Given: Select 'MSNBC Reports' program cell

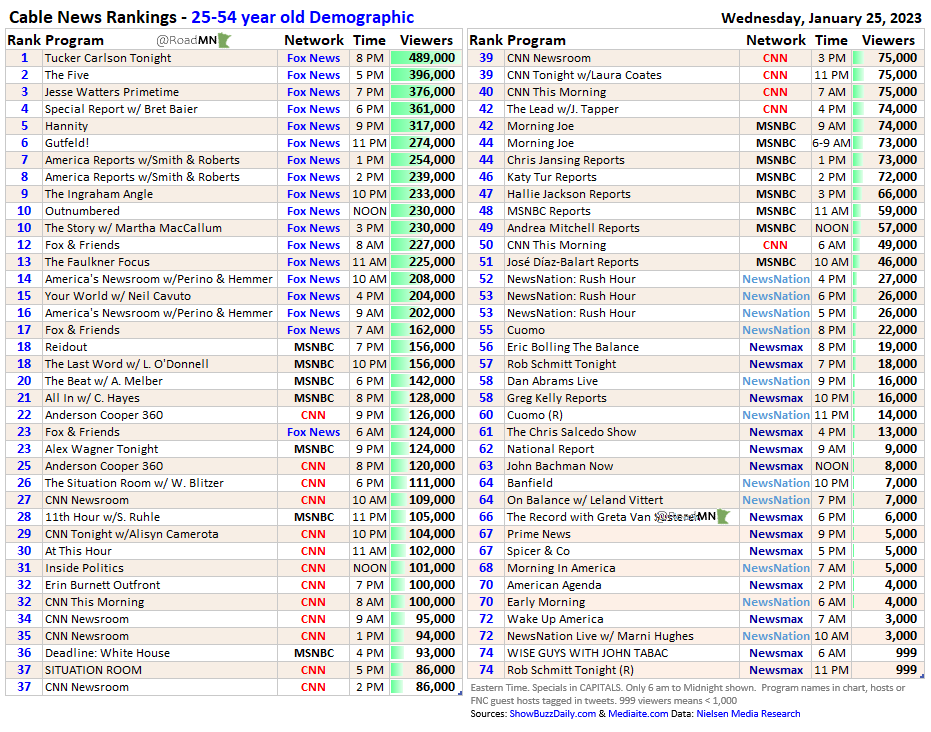Looking at the screenshot, I should point(622,211).
